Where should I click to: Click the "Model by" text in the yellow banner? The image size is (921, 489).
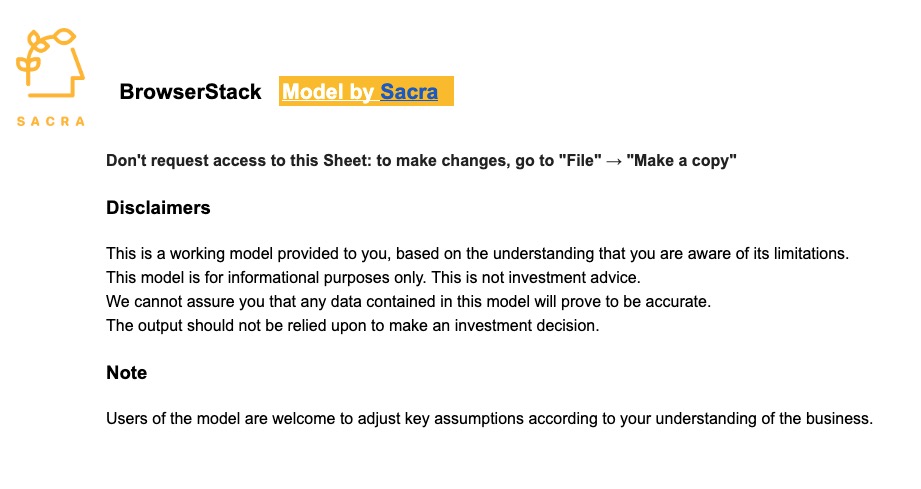click(329, 92)
